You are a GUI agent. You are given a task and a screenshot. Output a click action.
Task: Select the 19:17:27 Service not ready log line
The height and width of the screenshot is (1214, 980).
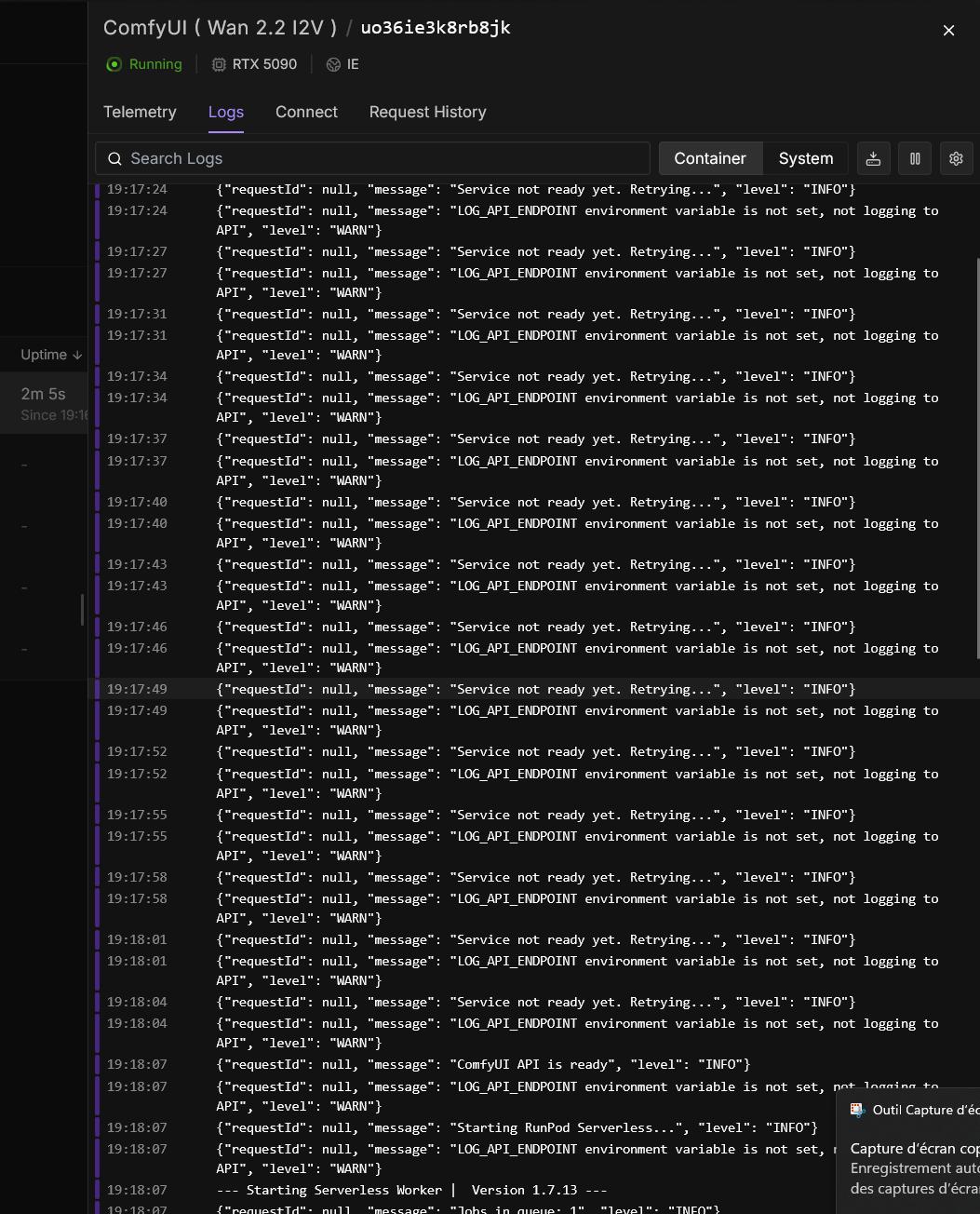coord(534,251)
